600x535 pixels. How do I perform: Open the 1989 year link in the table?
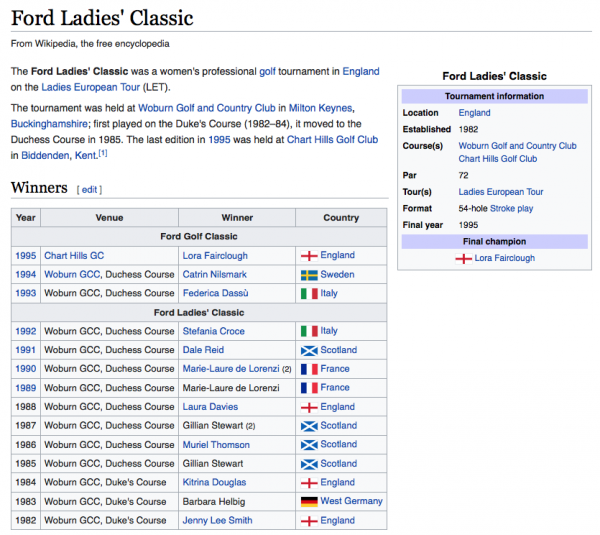coord(26,388)
